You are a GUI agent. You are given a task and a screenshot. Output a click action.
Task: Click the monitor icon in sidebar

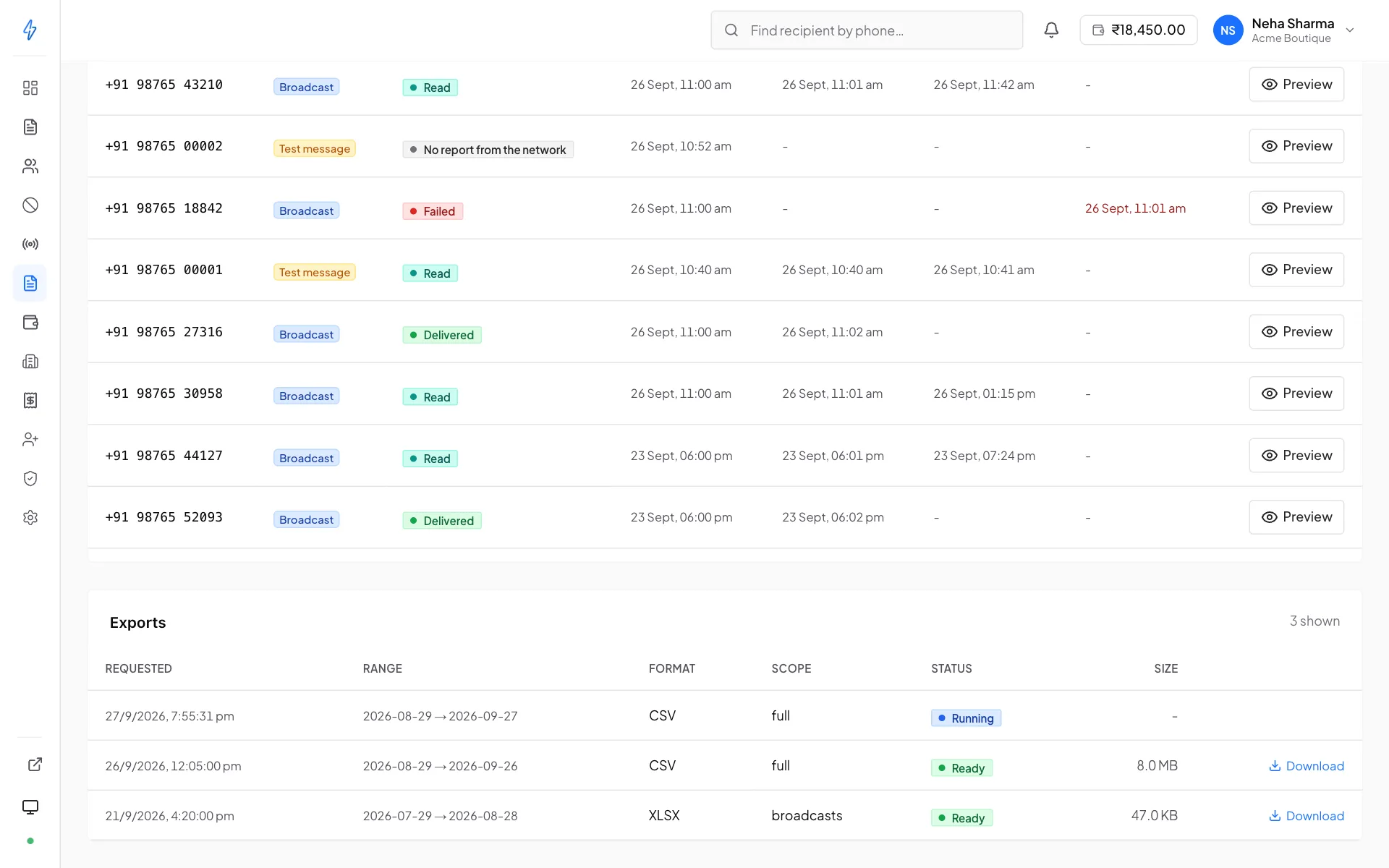coord(30,807)
